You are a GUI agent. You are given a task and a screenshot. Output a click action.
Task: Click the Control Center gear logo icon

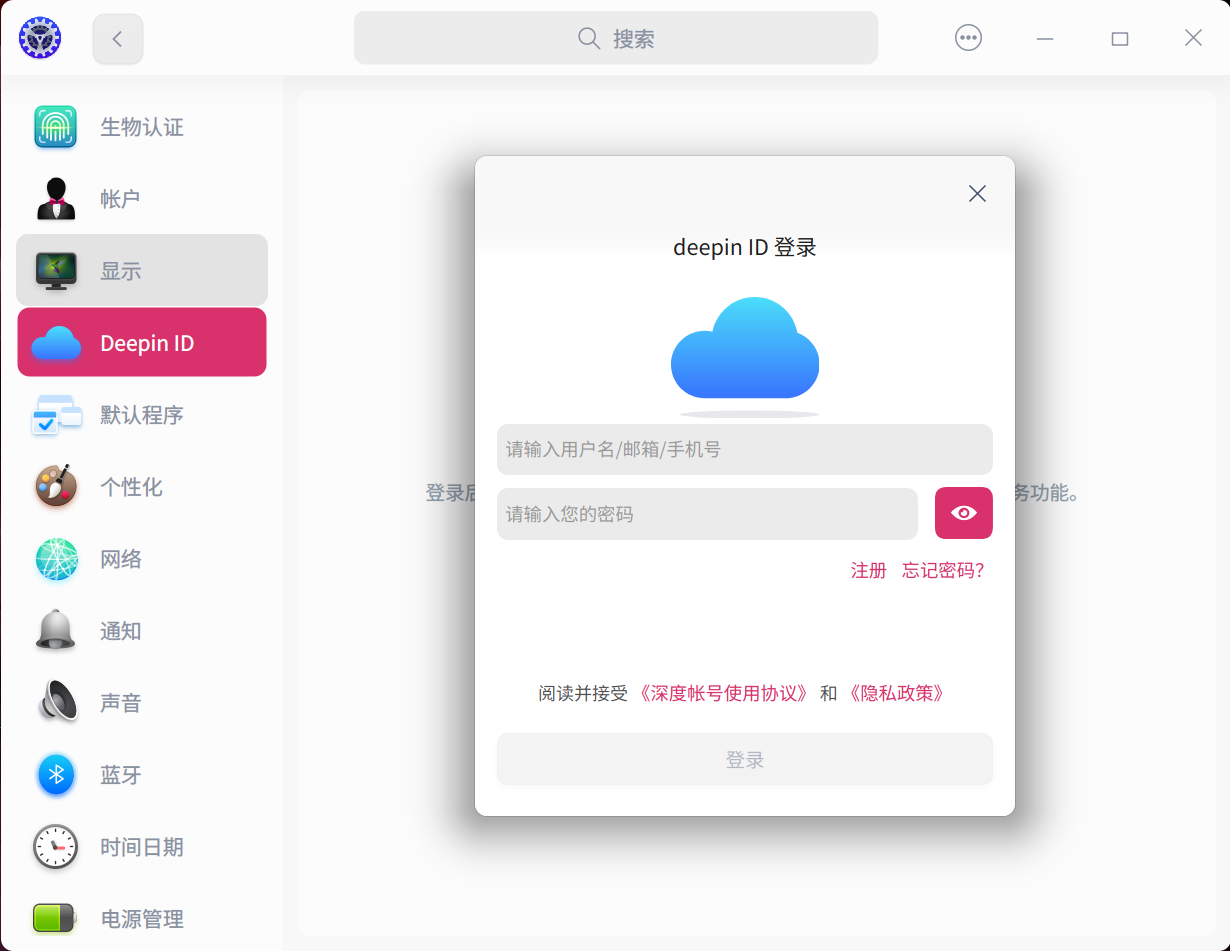(40, 38)
